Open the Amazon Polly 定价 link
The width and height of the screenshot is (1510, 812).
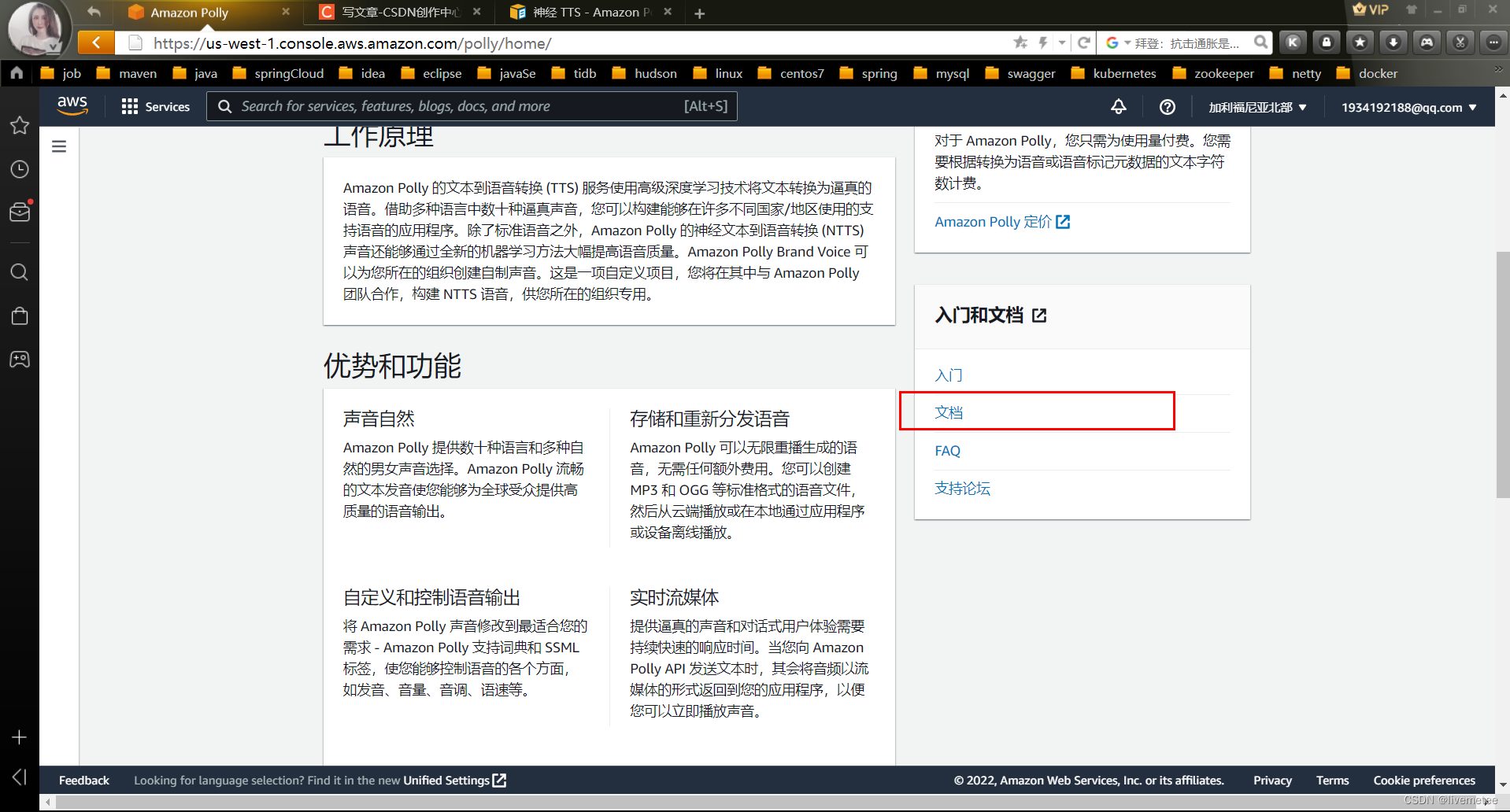coord(1002,222)
